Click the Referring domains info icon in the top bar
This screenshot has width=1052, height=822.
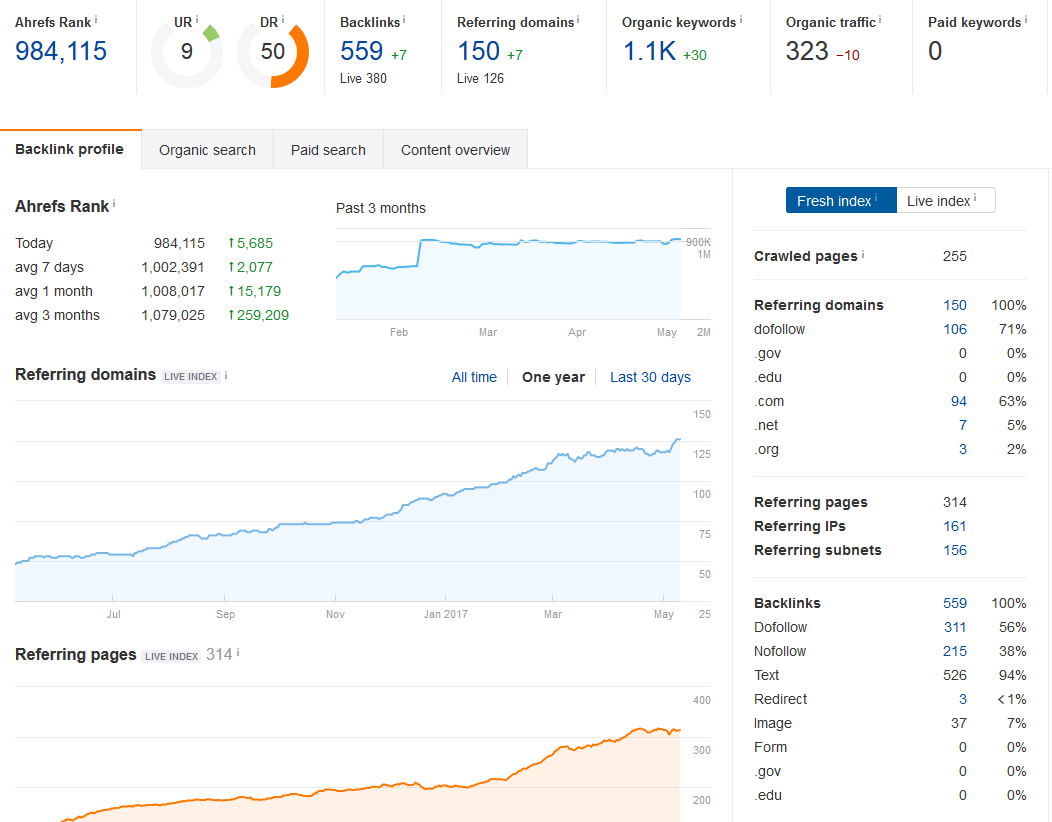[x=578, y=20]
